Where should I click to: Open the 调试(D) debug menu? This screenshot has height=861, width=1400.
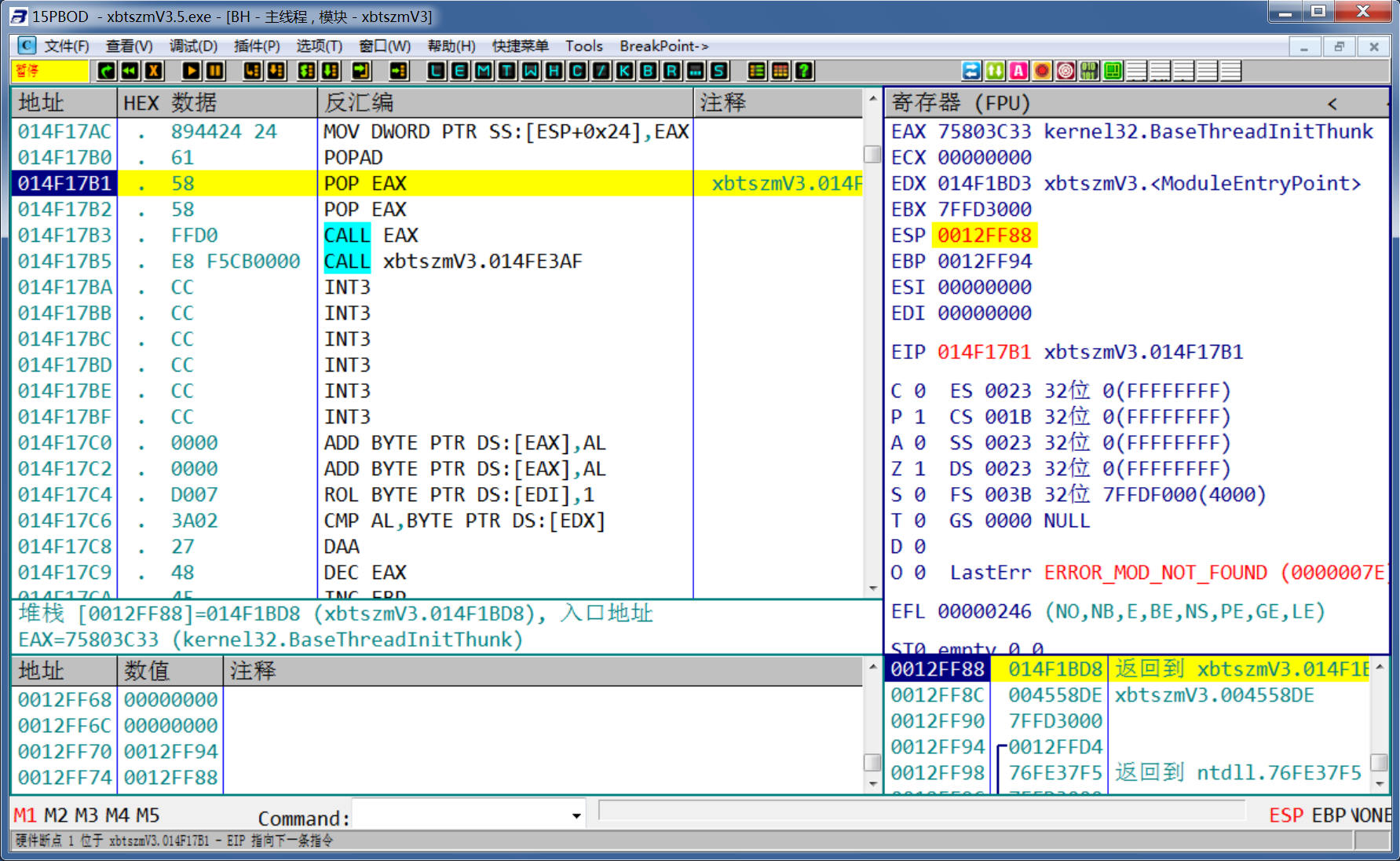coord(193,46)
